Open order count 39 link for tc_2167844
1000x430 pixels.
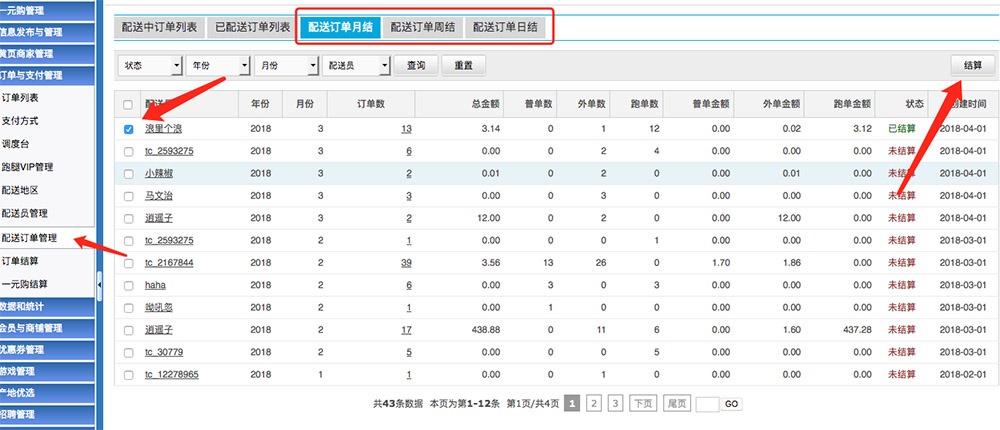(x=406, y=263)
